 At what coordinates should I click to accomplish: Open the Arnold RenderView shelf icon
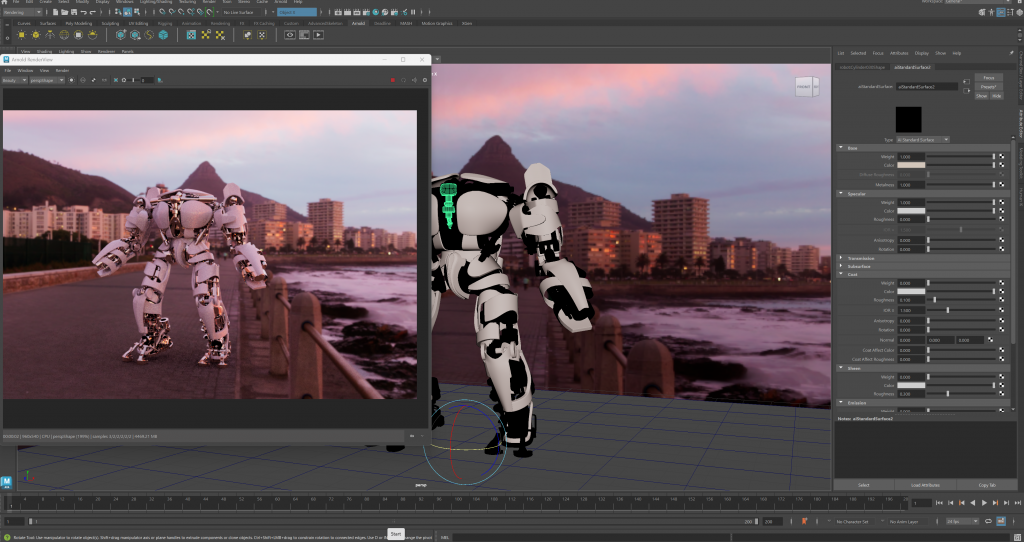coord(290,35)
